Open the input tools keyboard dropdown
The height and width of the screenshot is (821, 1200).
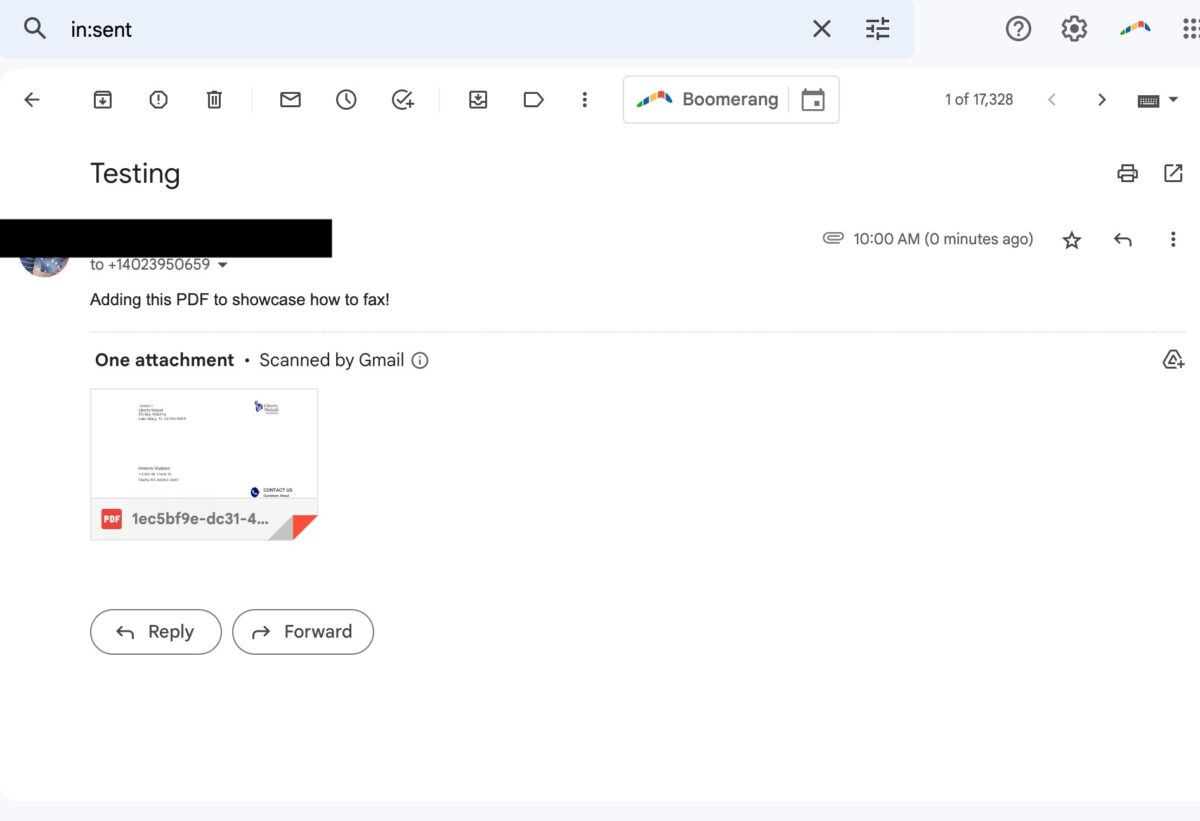1158,100
